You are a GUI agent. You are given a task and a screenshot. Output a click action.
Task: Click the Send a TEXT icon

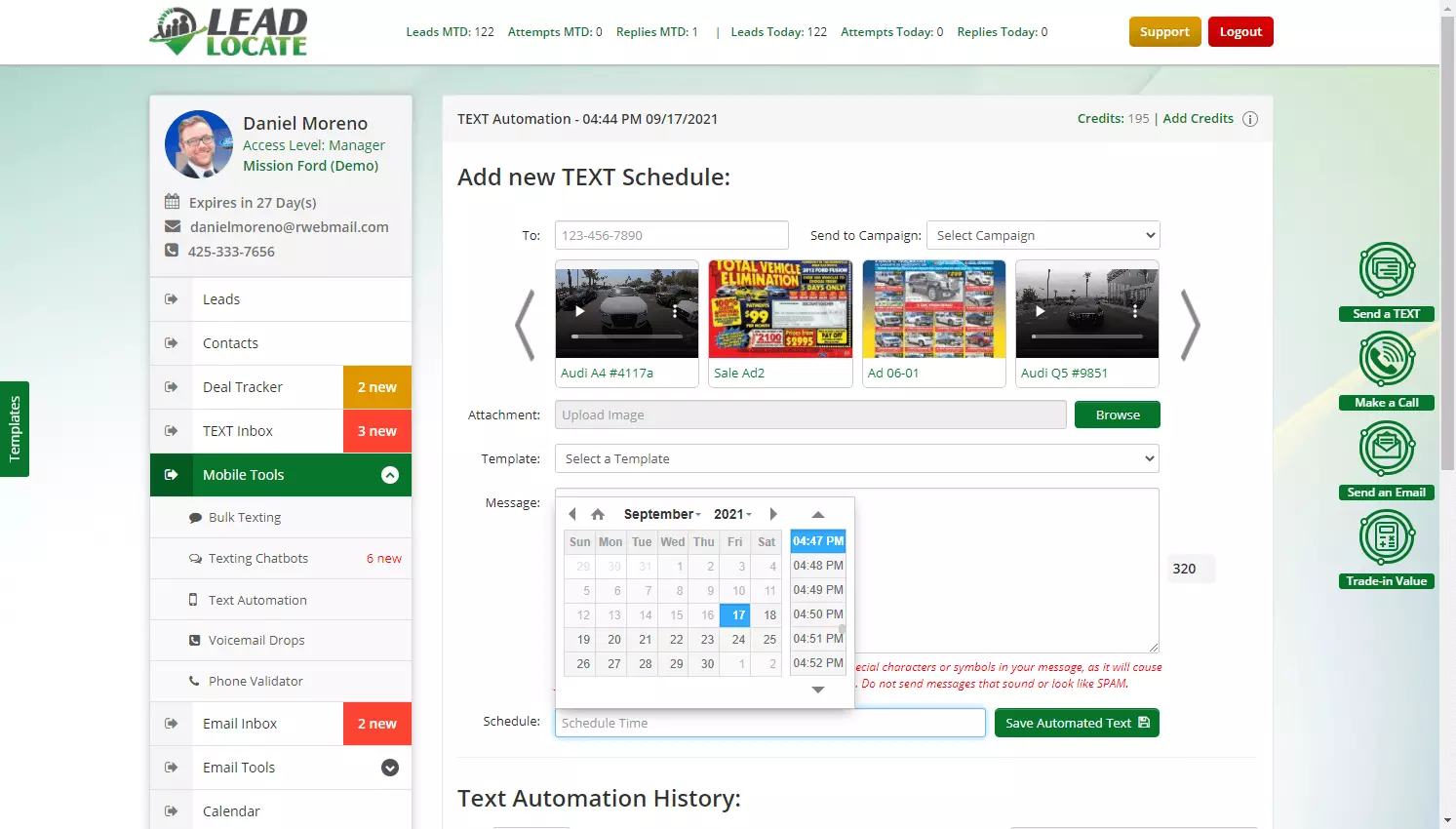click(x=1387, y=270)
